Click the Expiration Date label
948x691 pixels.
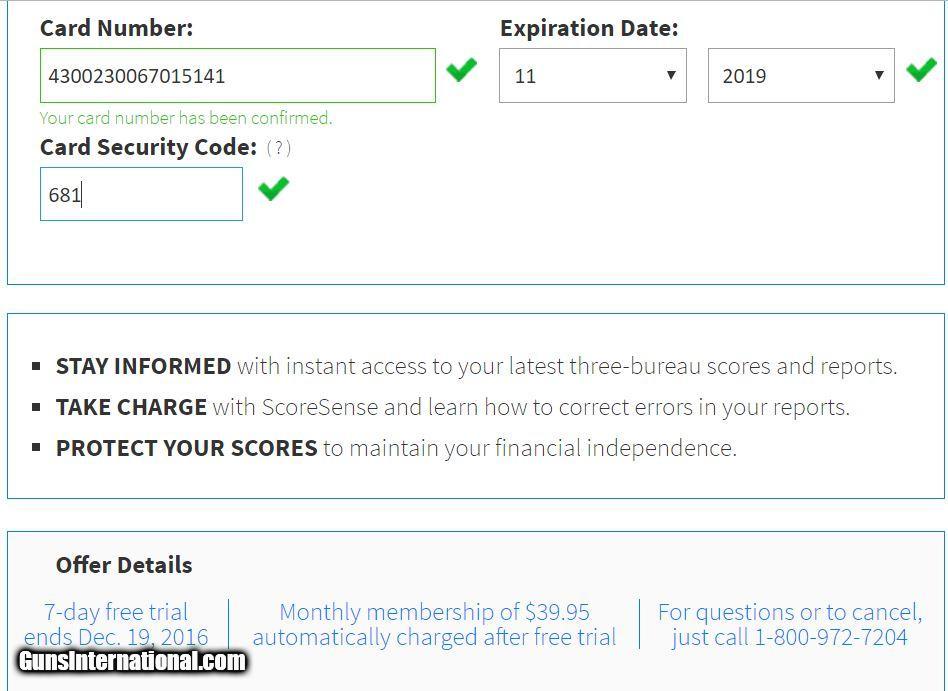pyautogui.click(x=589, y=28)
